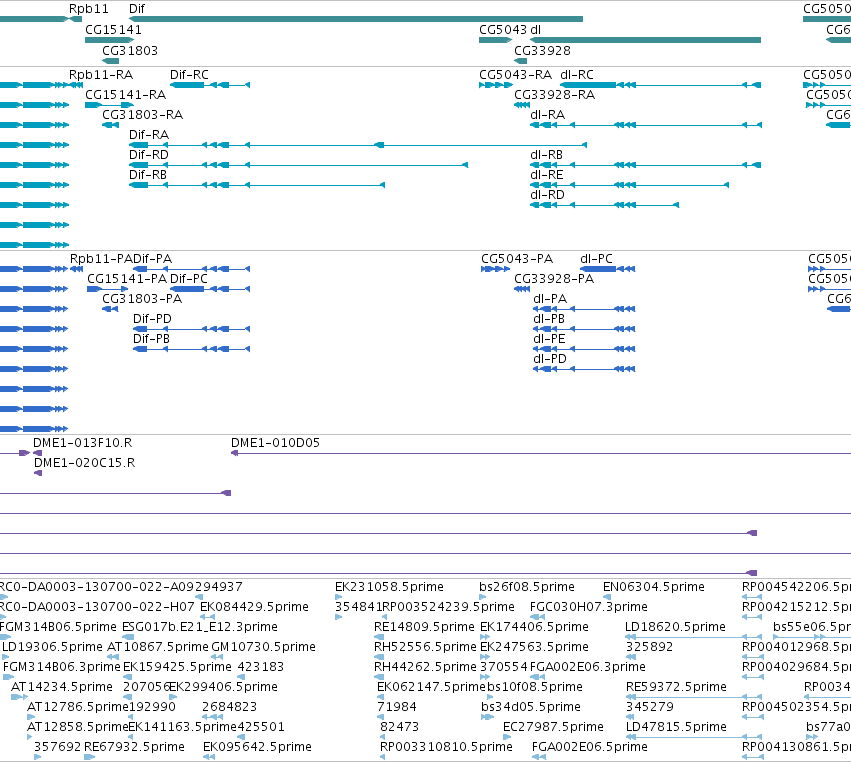This screenshot has width=851, height=762.
Task: Select the Dif-RA transcript
Action: (358, 145)
